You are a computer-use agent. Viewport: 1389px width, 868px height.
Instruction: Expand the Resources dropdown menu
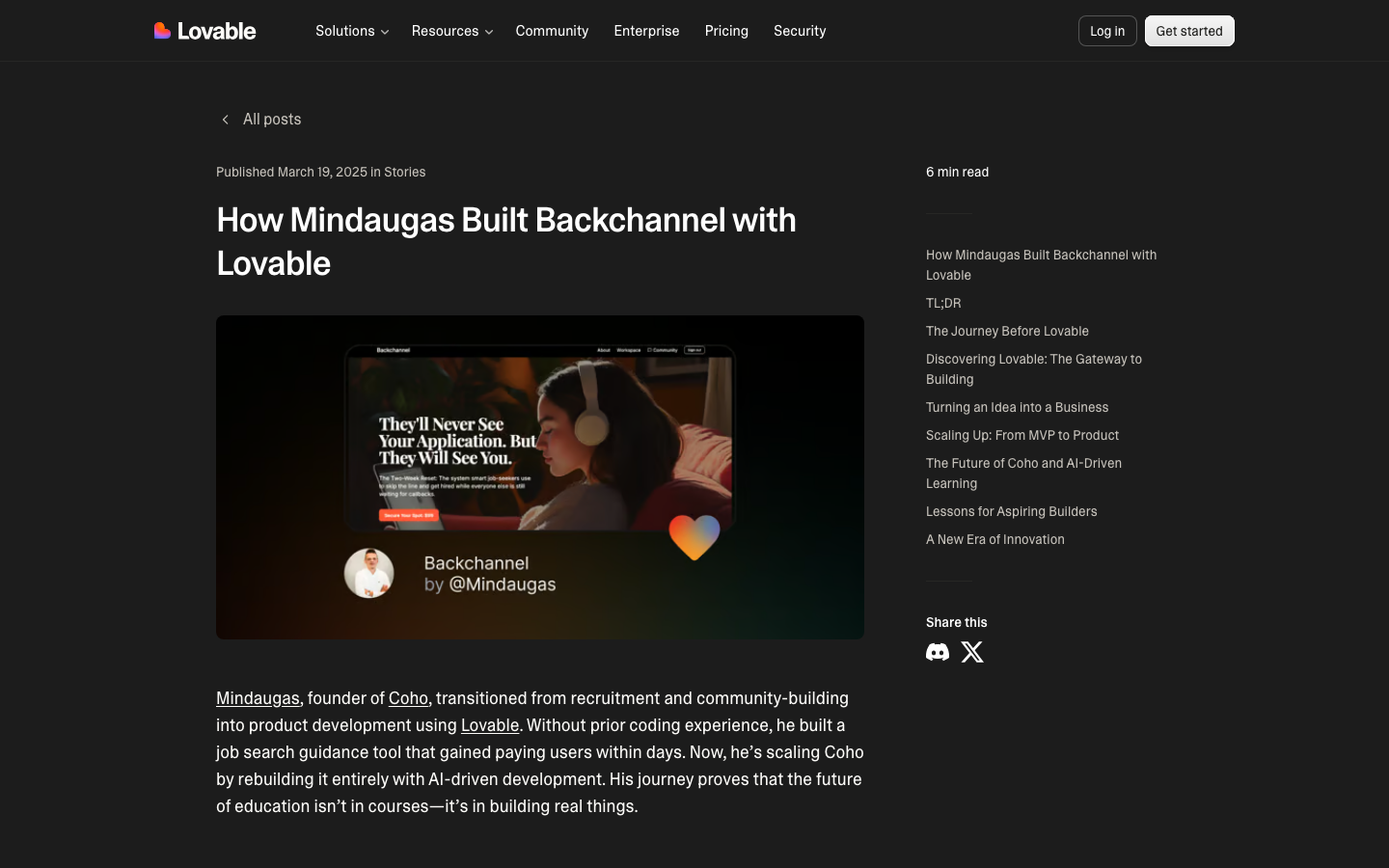452,31
